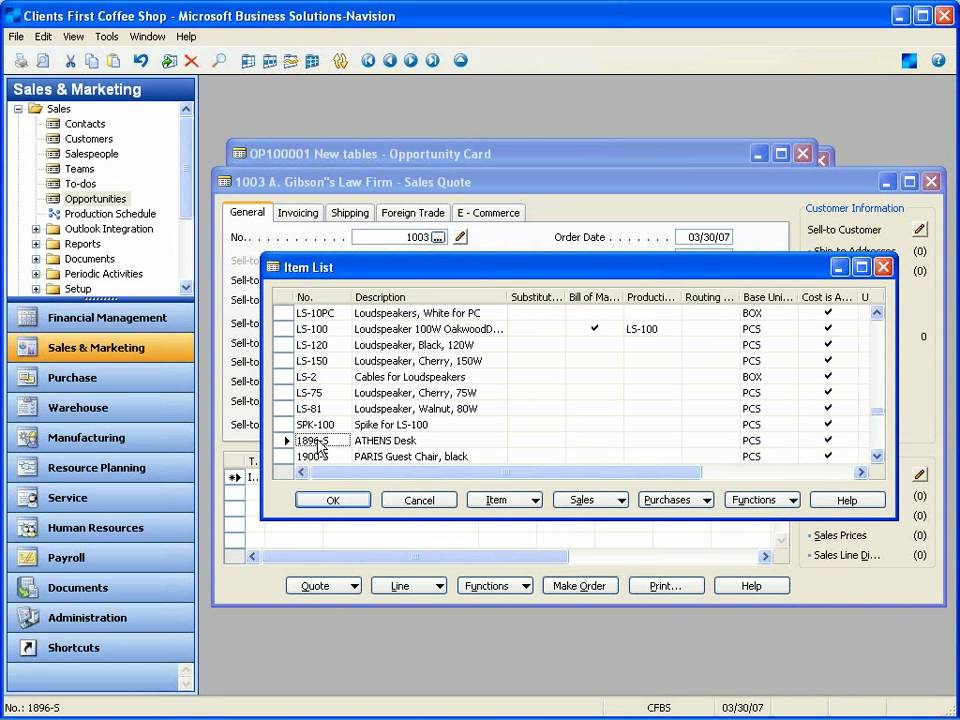Click the Sort arrows toolbar icon
Screen dimensions: 960x720
click(x=340, y=61)
